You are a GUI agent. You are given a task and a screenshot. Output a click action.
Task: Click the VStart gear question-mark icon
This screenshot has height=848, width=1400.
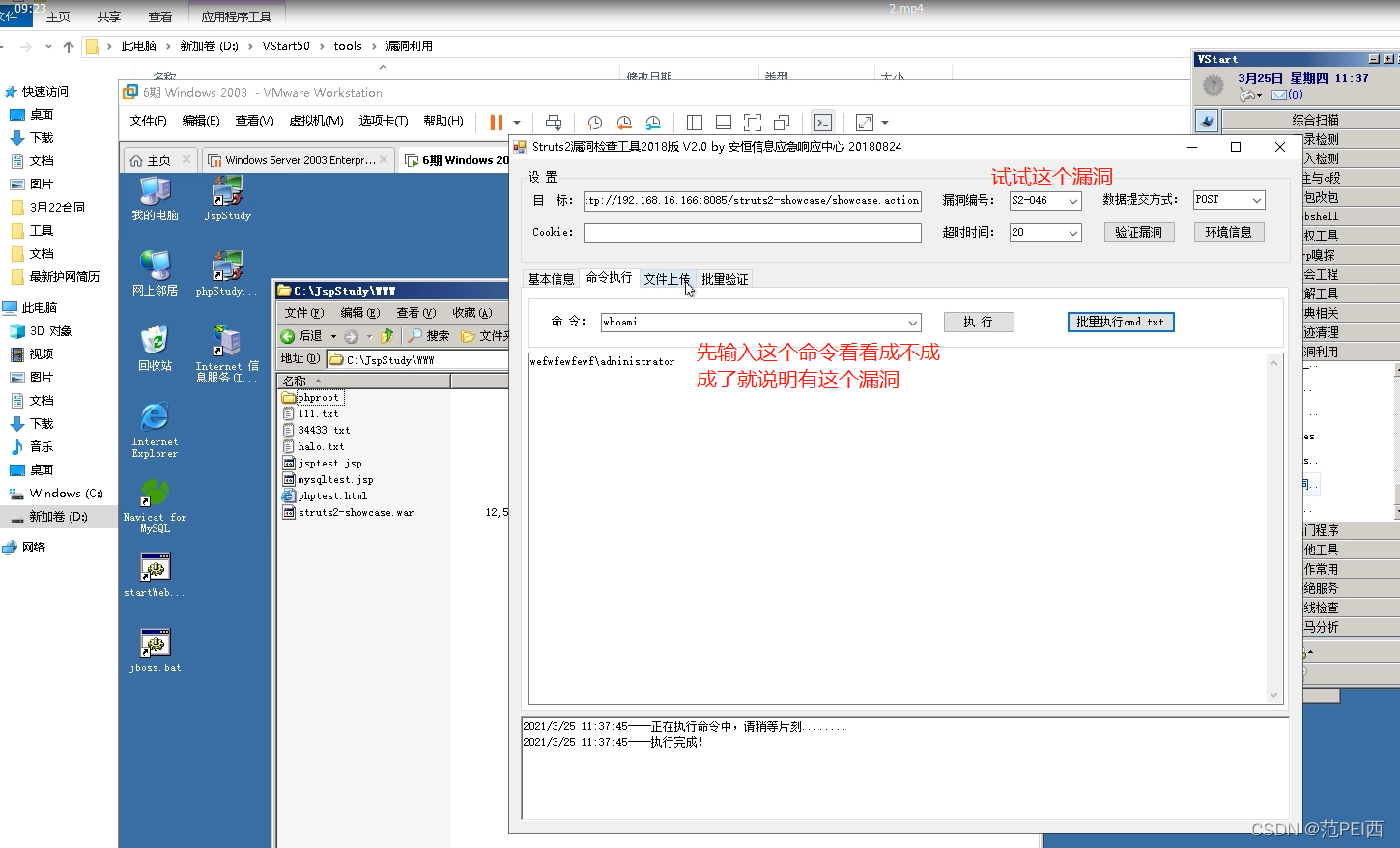pyautogui.click(x=1213, y=86)
